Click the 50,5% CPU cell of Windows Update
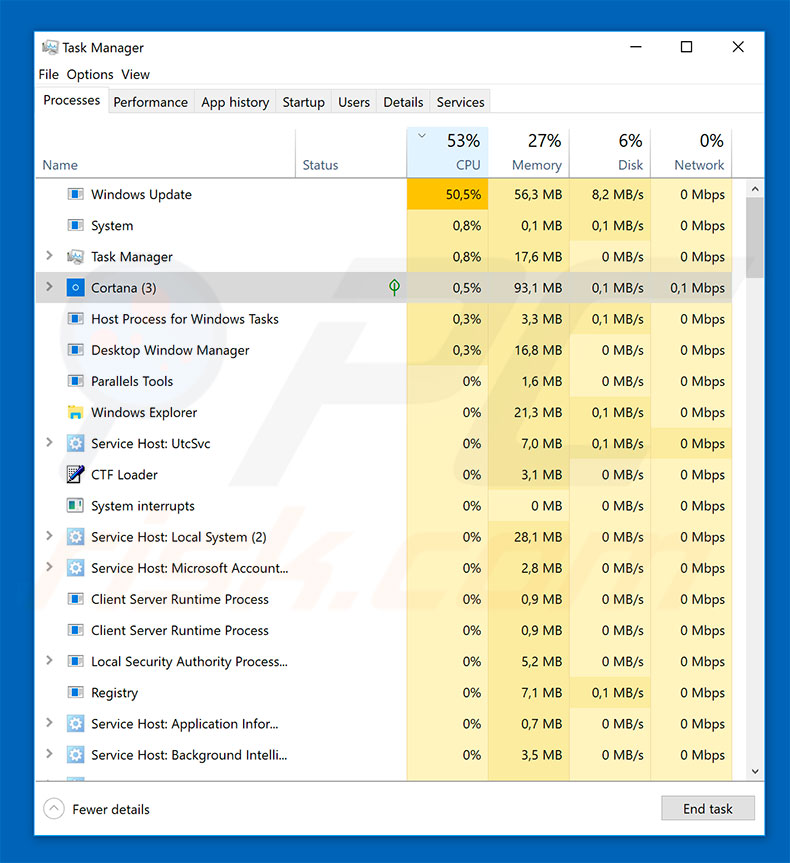 point(448,194)
